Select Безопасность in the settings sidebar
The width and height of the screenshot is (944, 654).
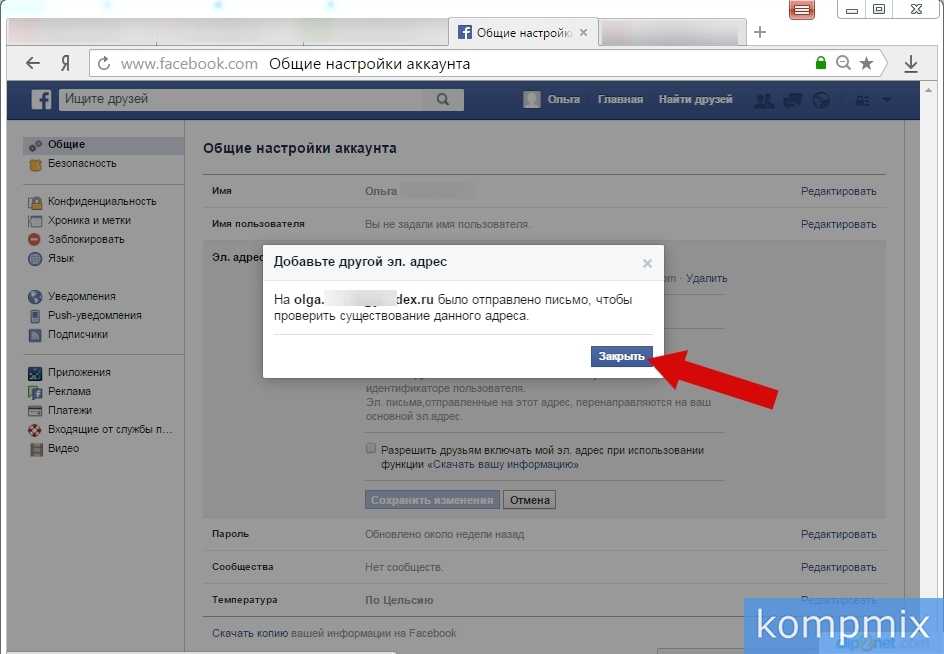[x=82, y=163]
